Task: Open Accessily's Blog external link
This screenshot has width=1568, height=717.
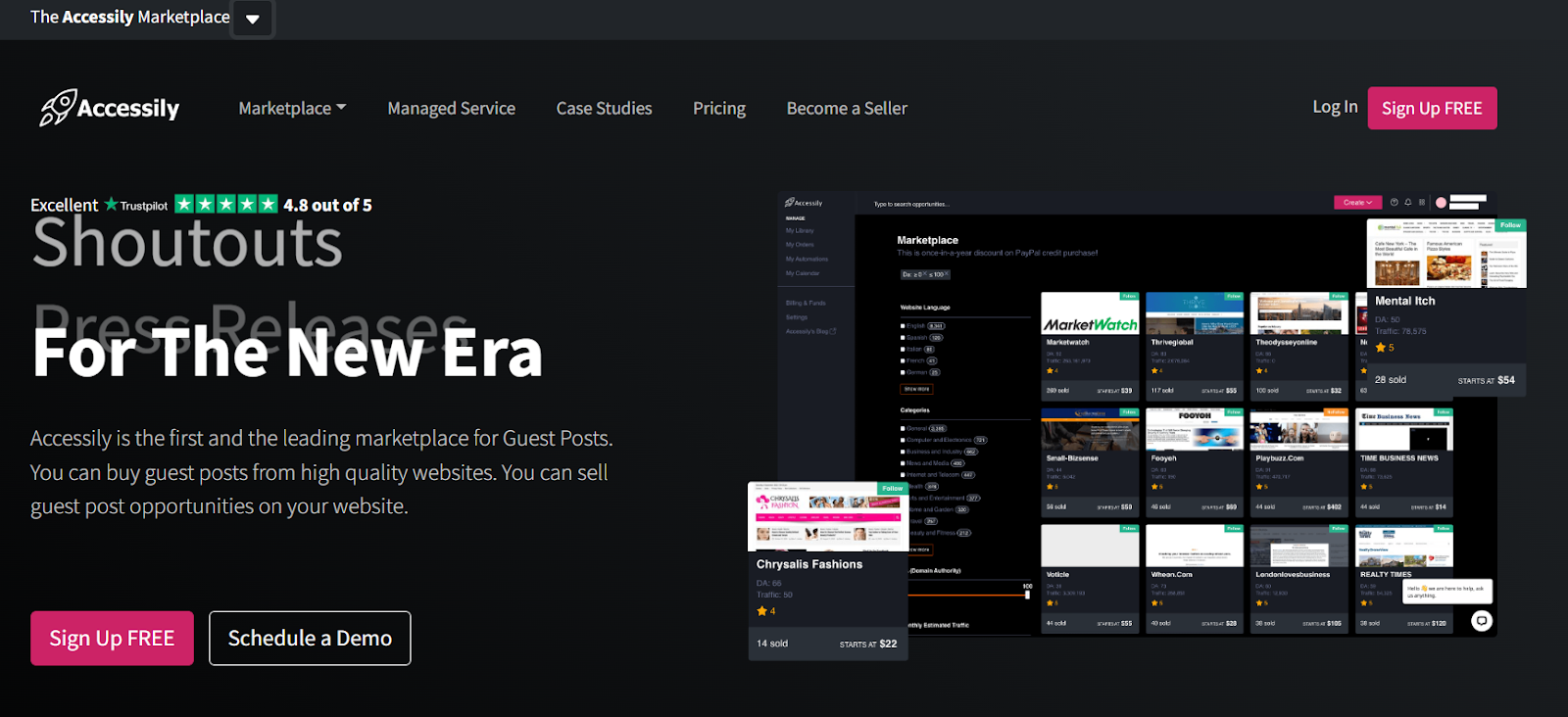Action: (x=810, y=331)
